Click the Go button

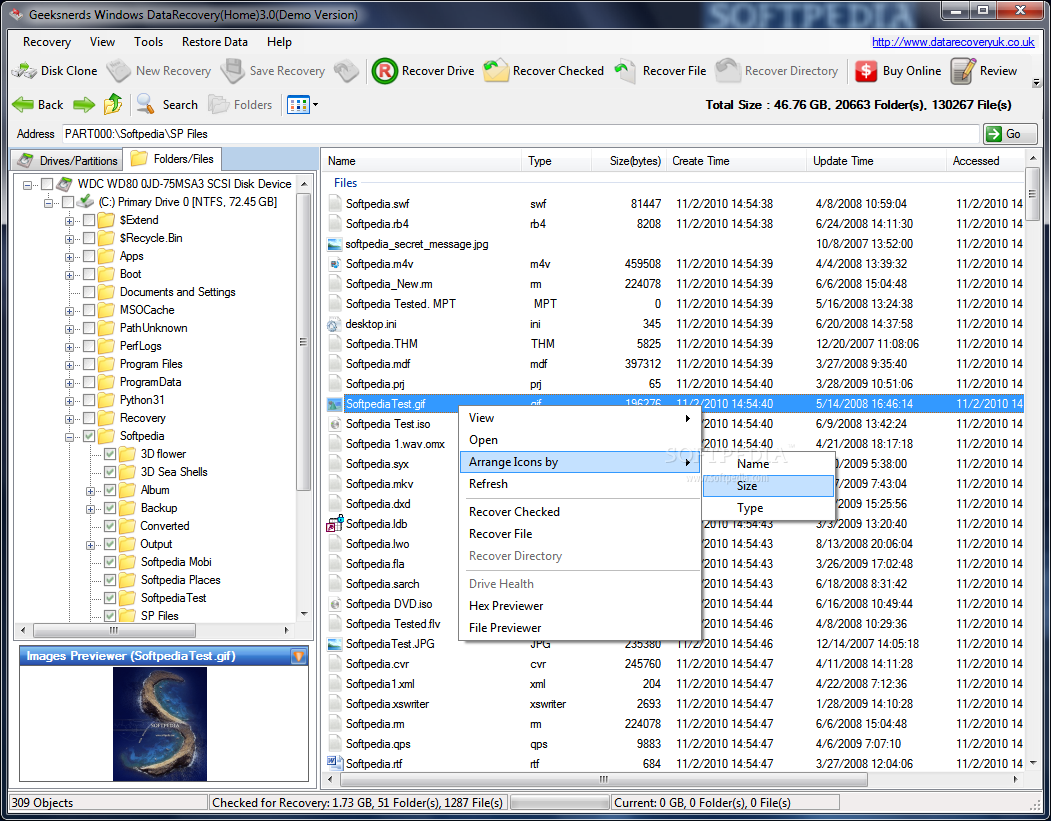(1009, 134)
